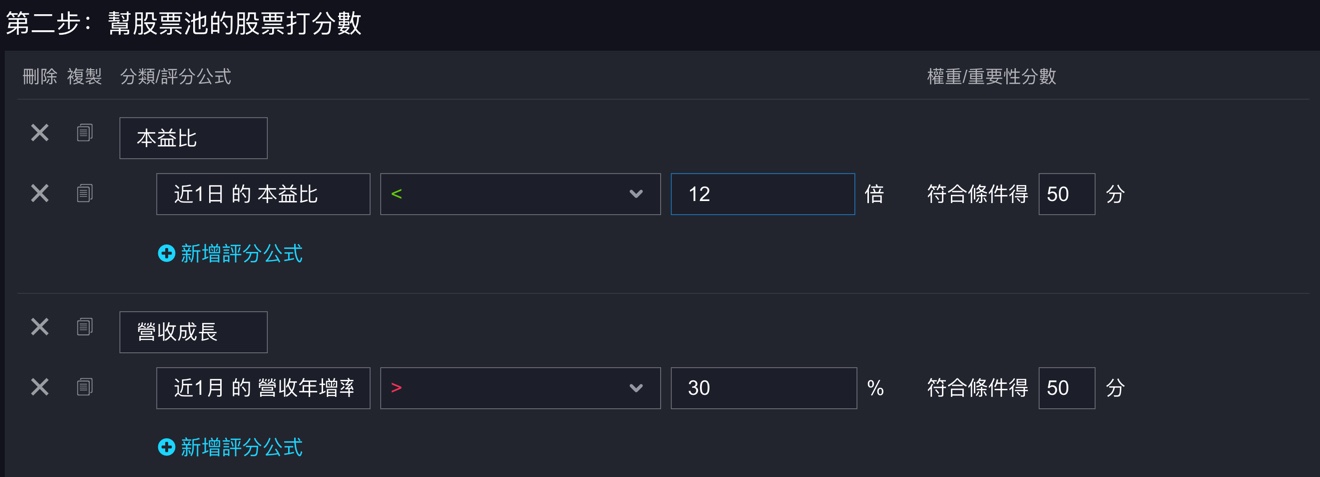Click the score field in the 本益比 row

click(x=1066, y=194)
